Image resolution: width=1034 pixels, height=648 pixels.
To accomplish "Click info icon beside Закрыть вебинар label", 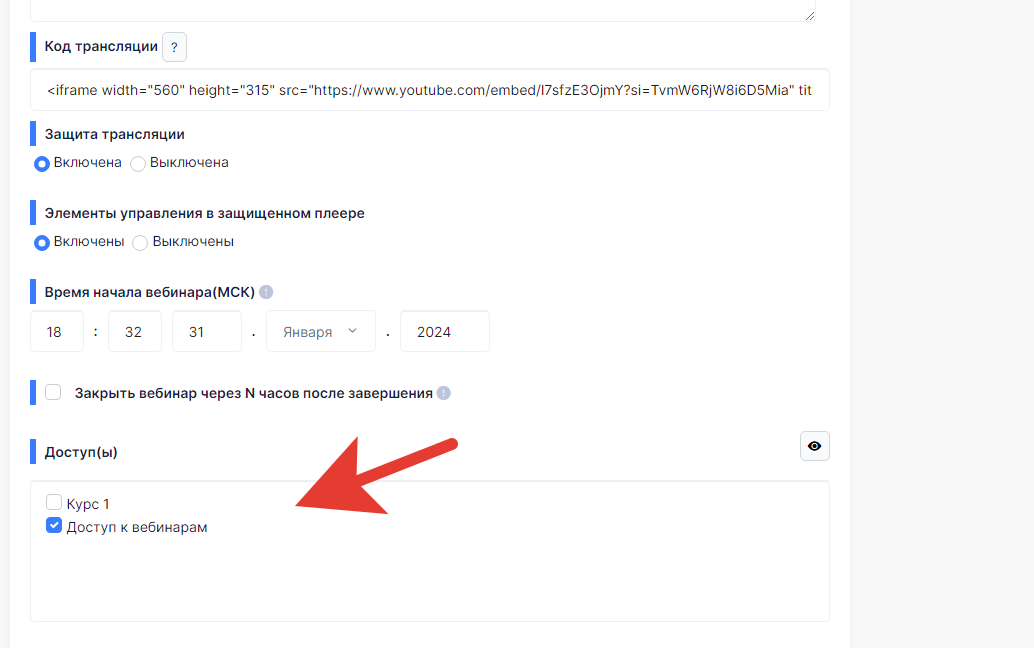I will [x=444, y=393].
